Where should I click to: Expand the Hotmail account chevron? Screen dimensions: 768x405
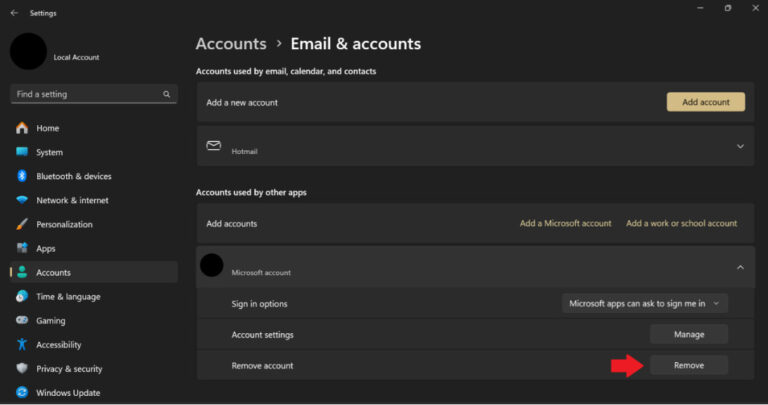[x=740, y=146]
